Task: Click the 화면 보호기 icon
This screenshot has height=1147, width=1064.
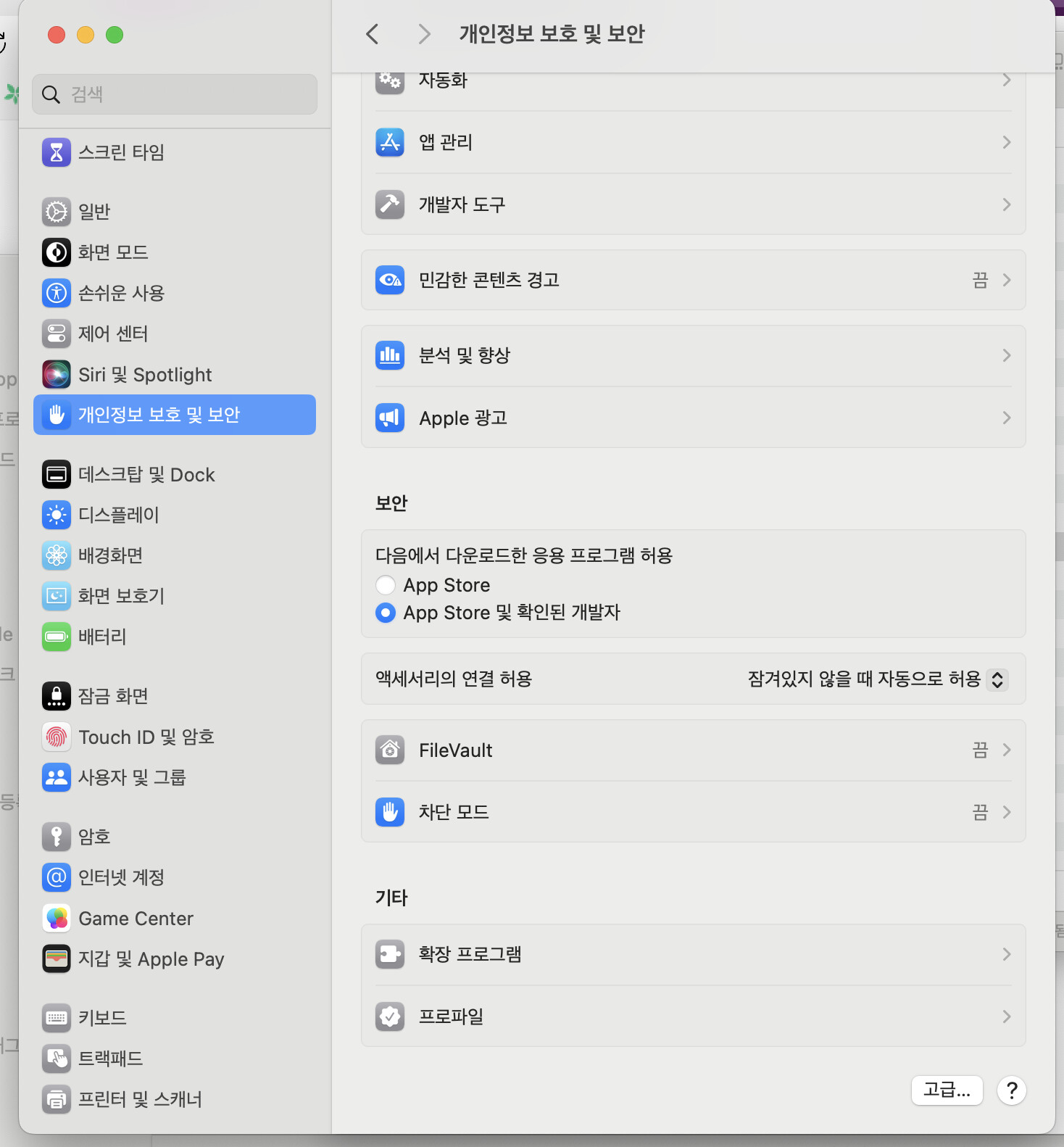Action: (x=57, y=596)
